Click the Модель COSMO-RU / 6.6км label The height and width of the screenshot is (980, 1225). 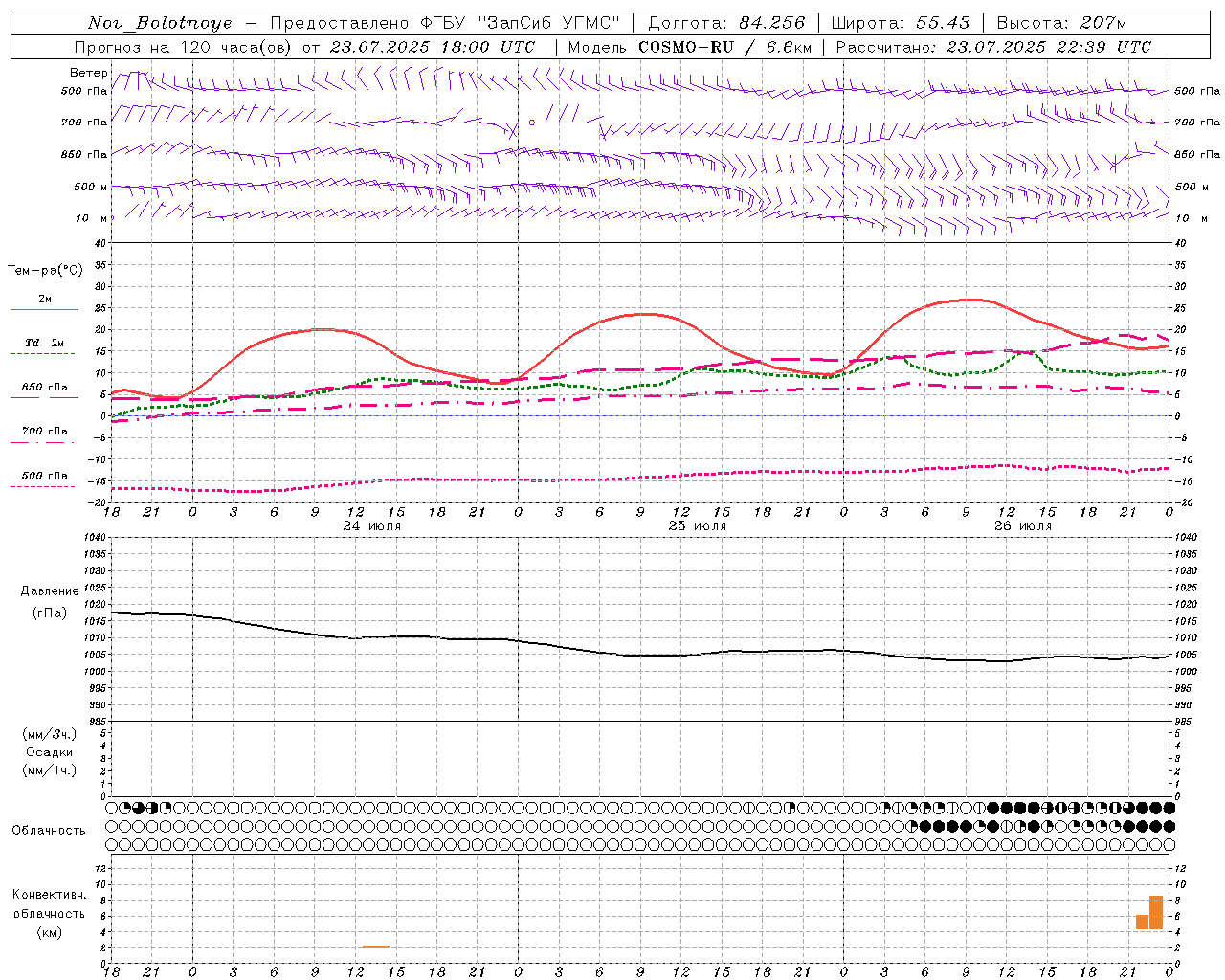[x=689, y=47]
